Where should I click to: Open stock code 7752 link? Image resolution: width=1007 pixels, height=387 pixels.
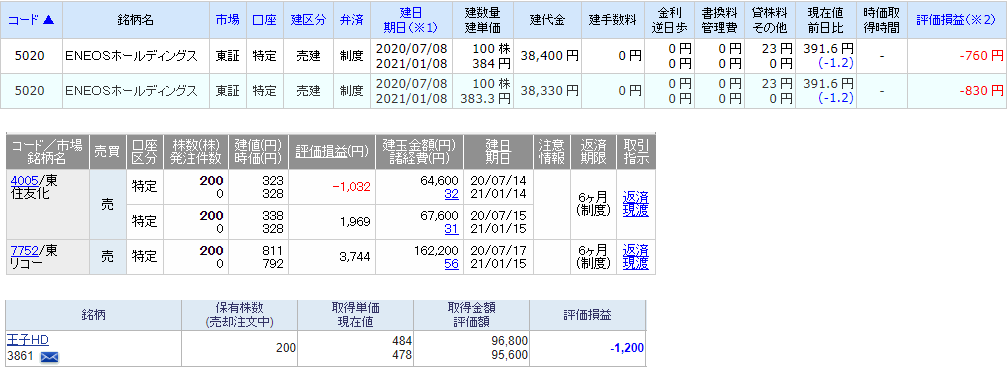pyautogui.click(x=24, y=251)
